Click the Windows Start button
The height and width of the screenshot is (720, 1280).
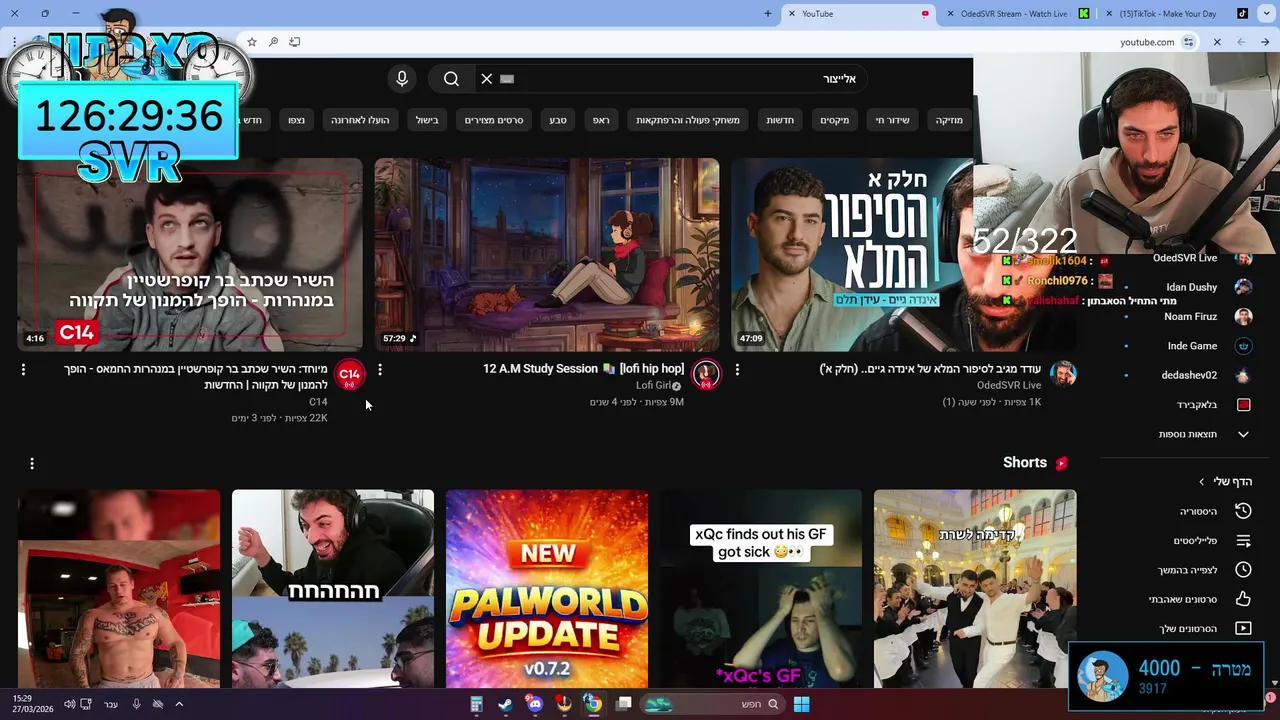[x=801, y=704]
